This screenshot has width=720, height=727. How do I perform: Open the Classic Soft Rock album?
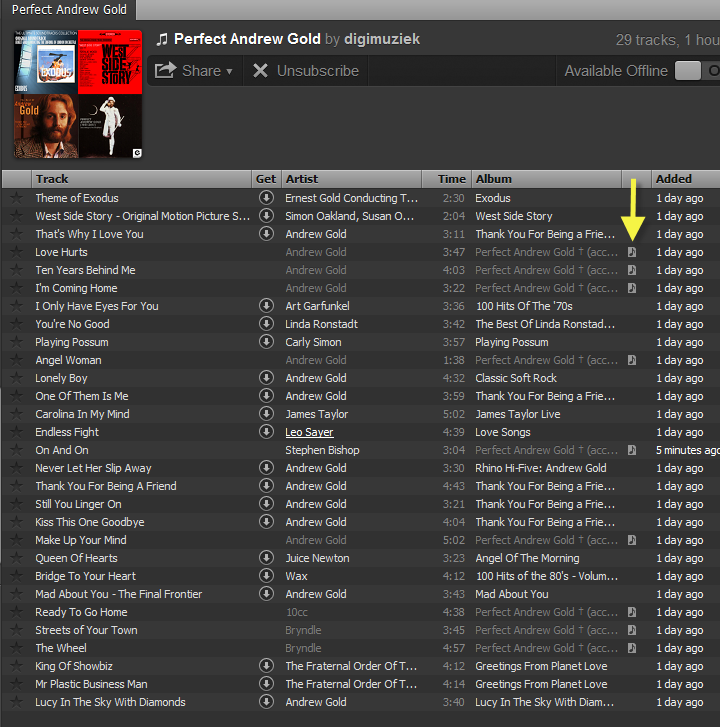pyautogui.click(x=516, y=378)
